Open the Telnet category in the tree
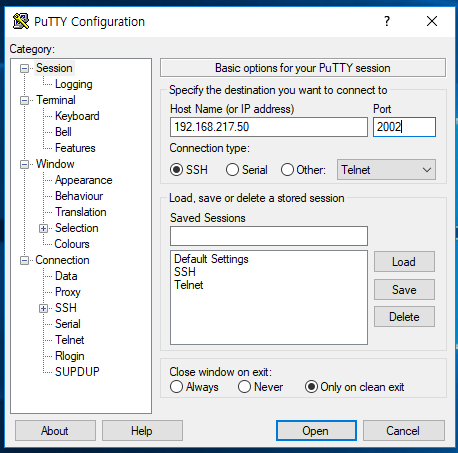 70,340
